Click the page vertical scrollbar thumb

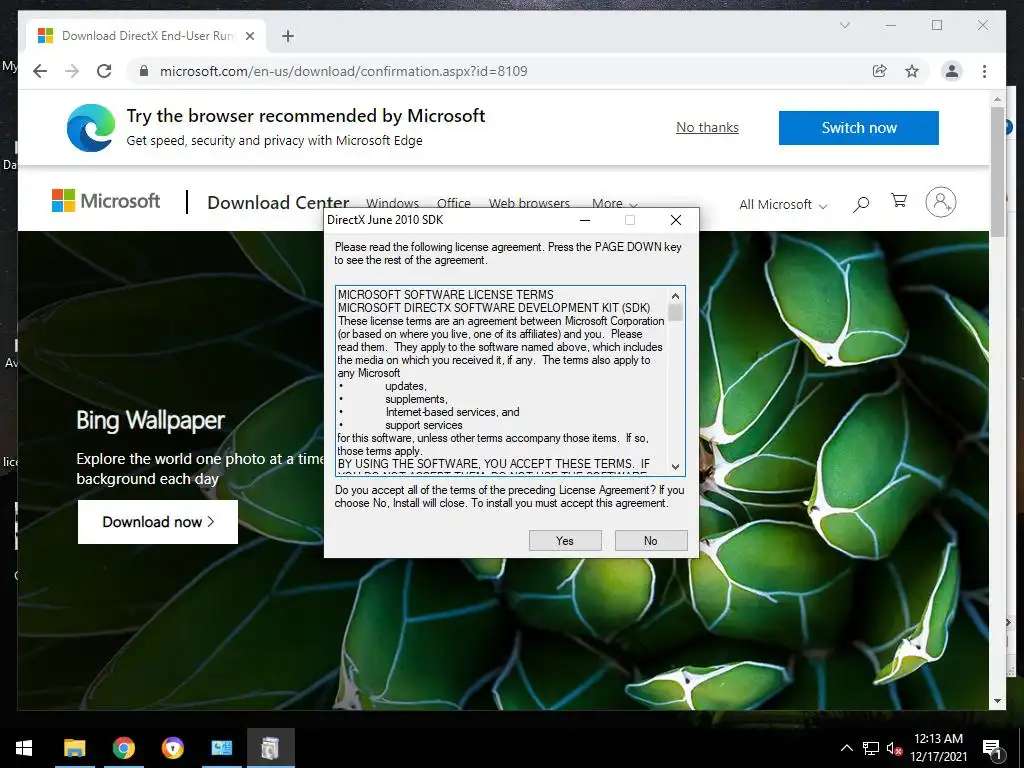[x=997, y=172]
